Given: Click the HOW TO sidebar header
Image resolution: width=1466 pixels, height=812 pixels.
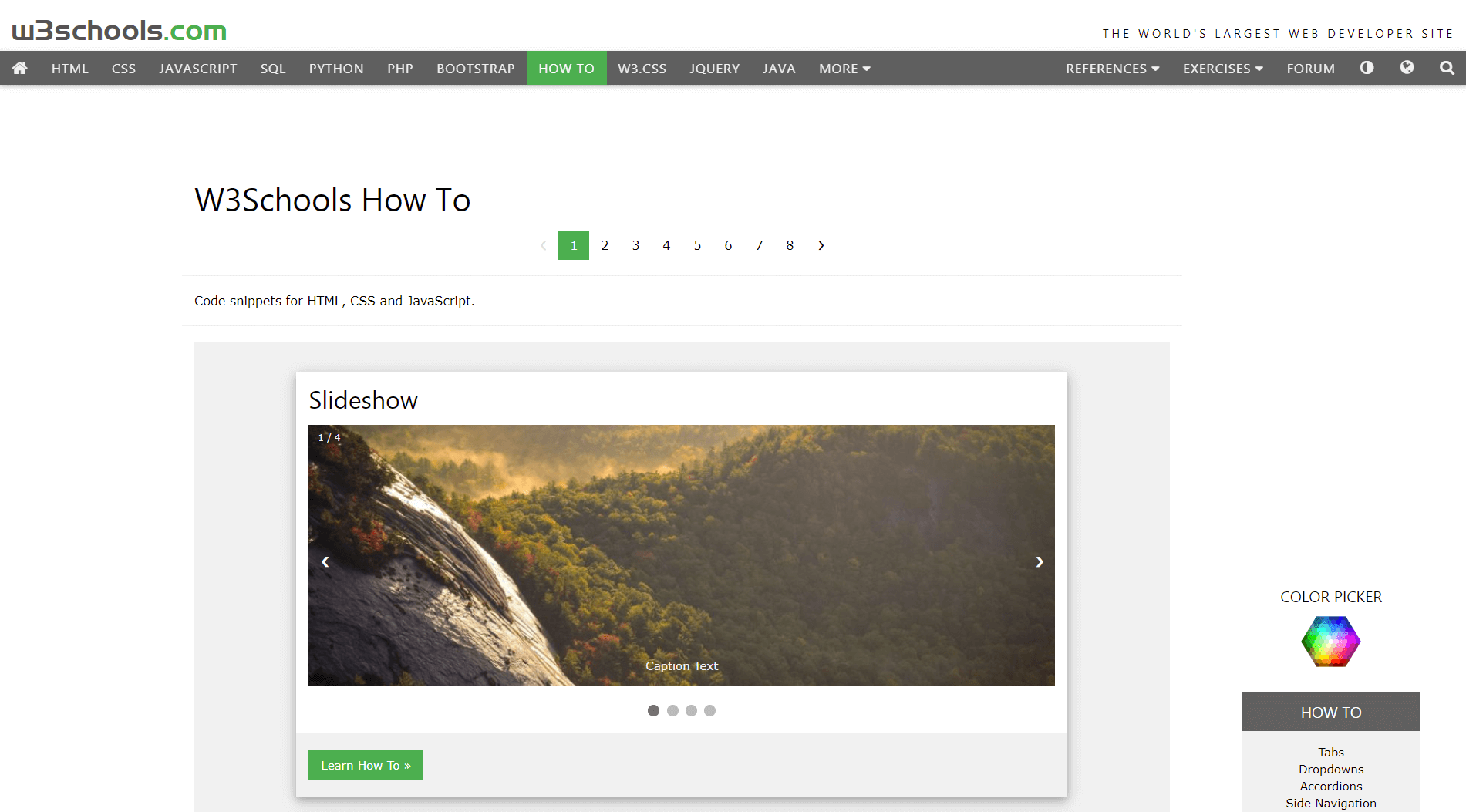Looking at the screenshot, I should [1331, 712].
